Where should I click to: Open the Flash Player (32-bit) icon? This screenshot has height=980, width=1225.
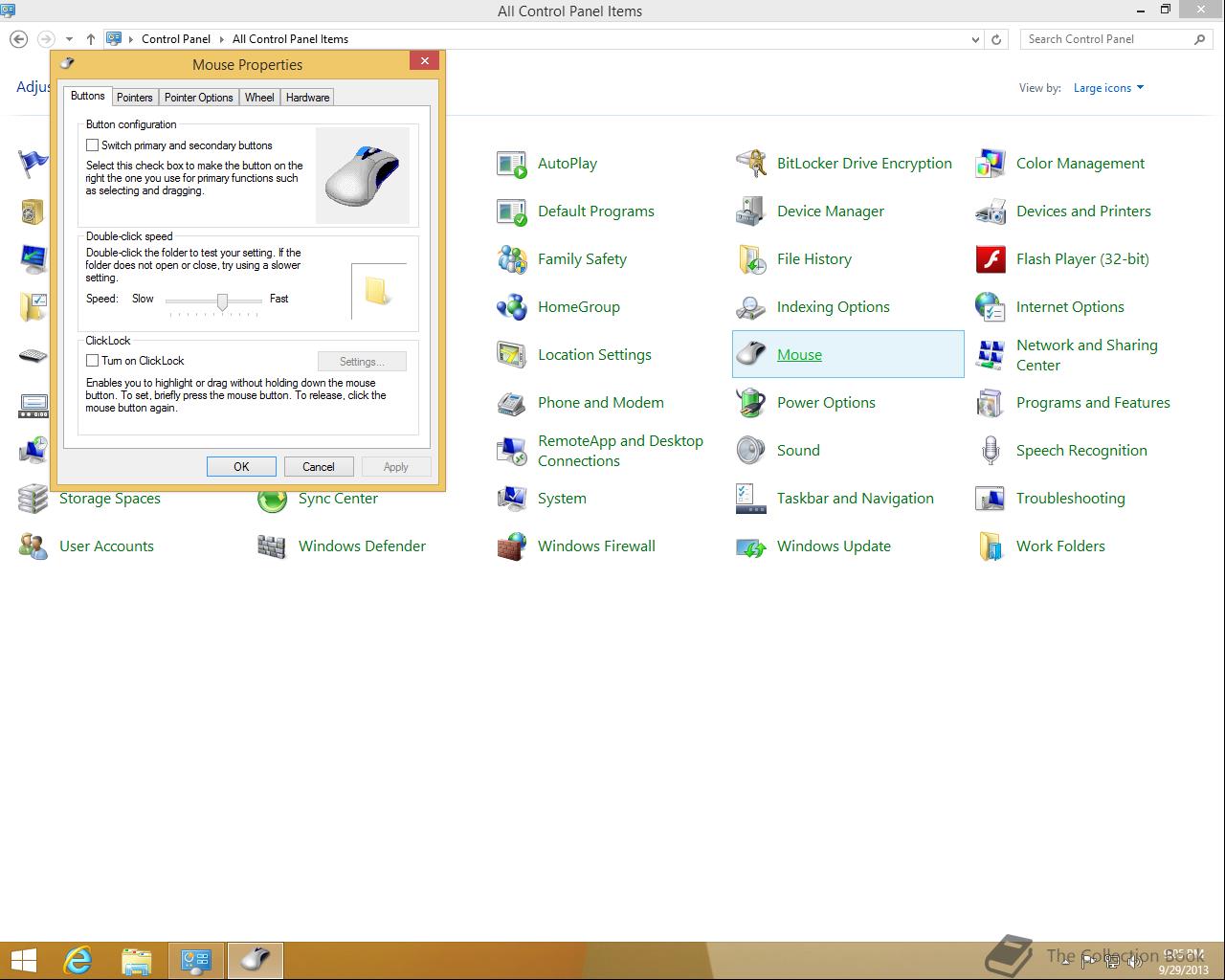point(991,259)
